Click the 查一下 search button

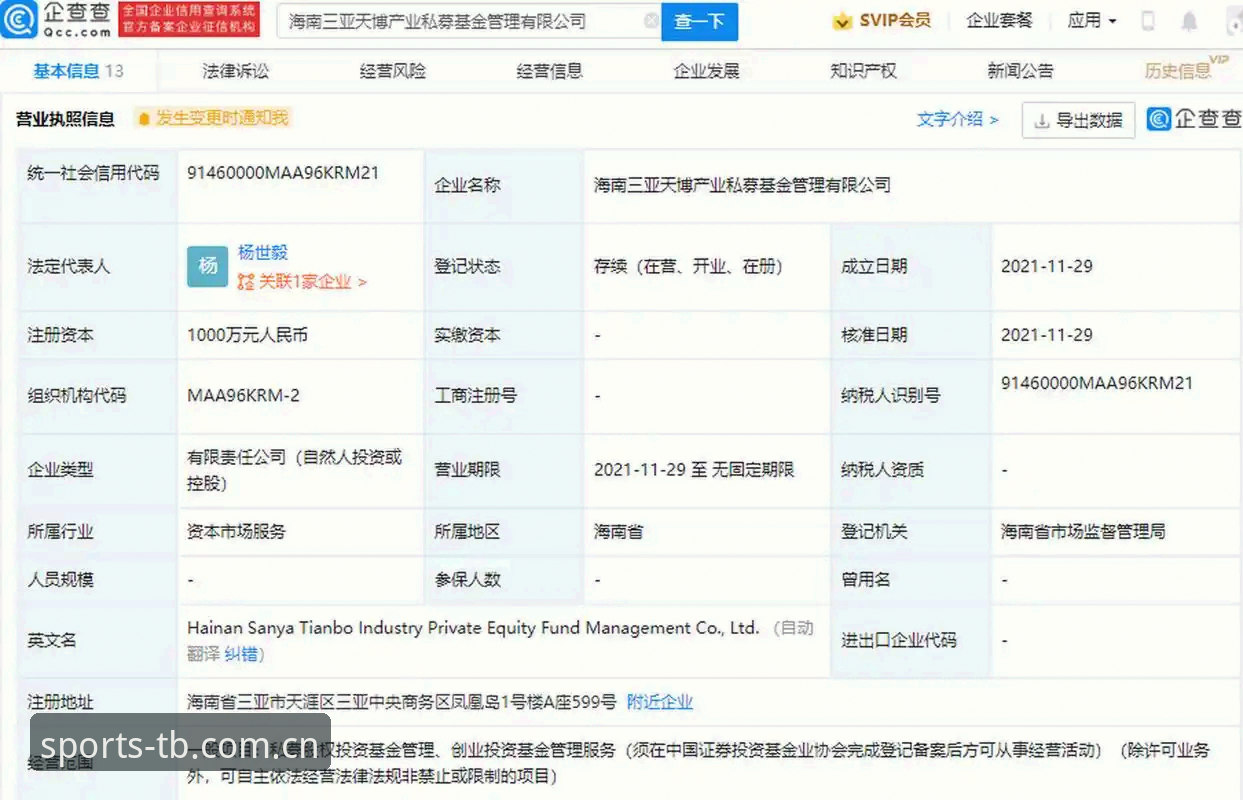point(699,21)
